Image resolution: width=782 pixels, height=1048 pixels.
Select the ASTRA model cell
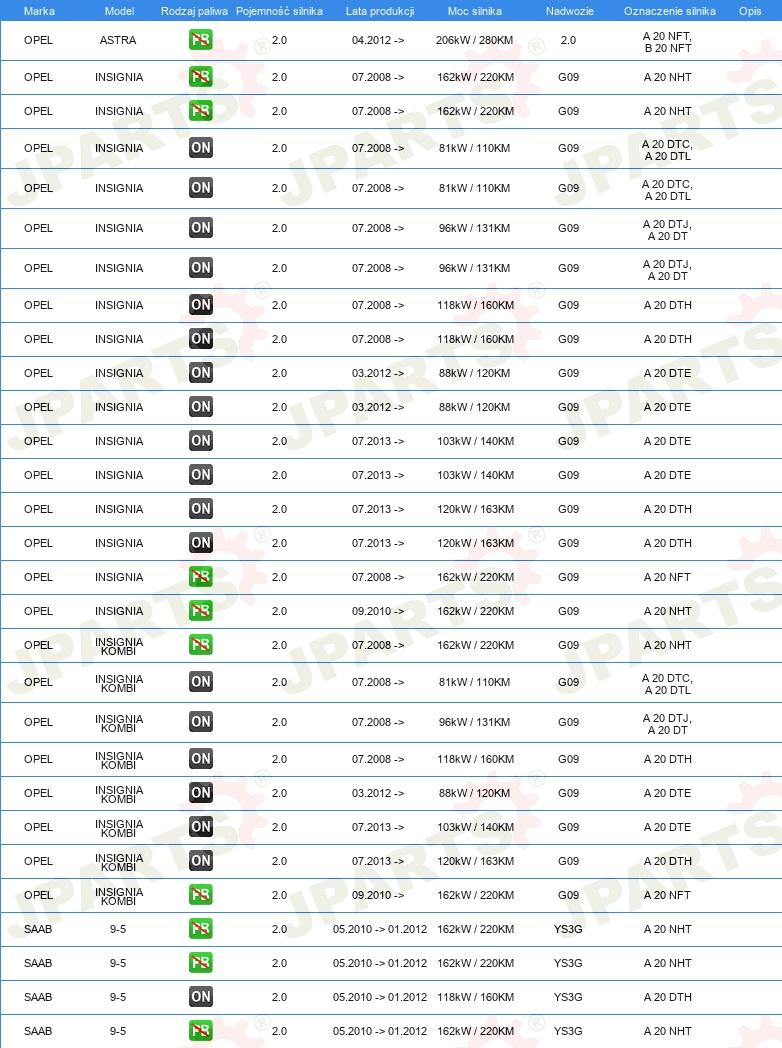118,40
